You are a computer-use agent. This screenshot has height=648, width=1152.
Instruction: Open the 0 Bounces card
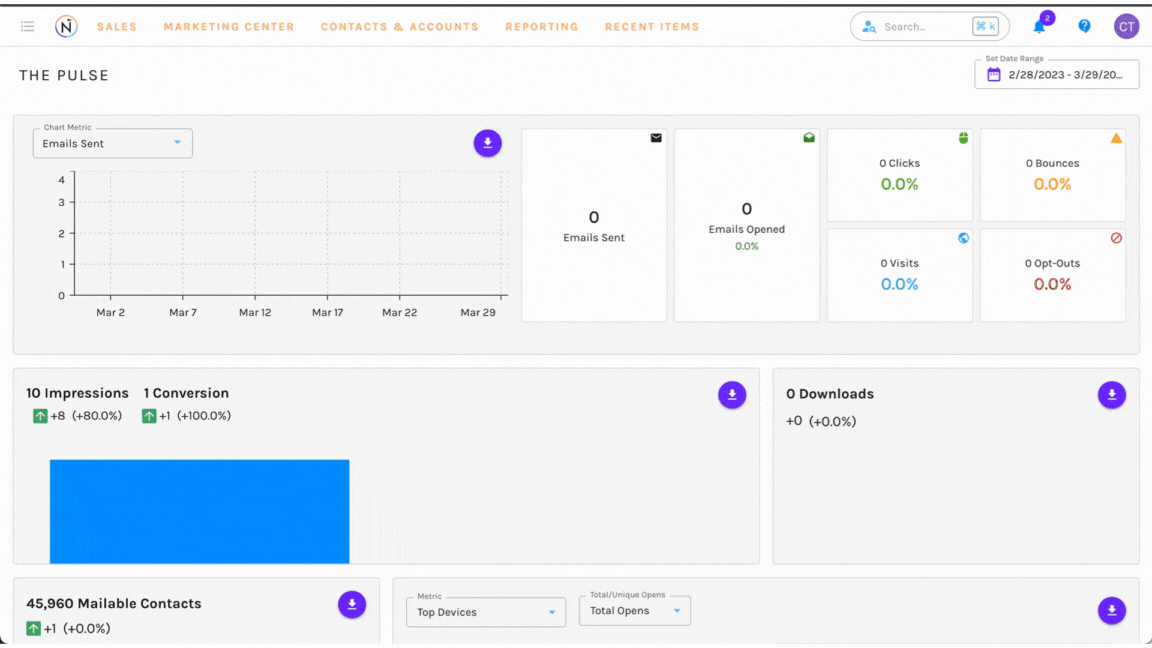pyautogui.click(x=1052, y=175)
